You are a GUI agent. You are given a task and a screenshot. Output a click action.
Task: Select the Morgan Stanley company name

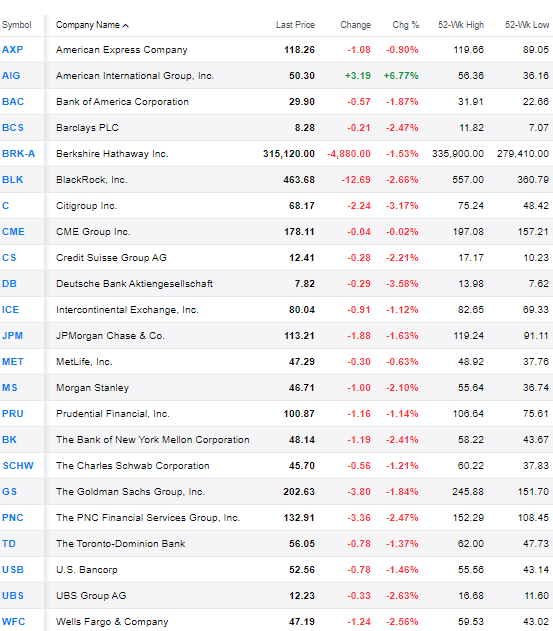point(92,388)
